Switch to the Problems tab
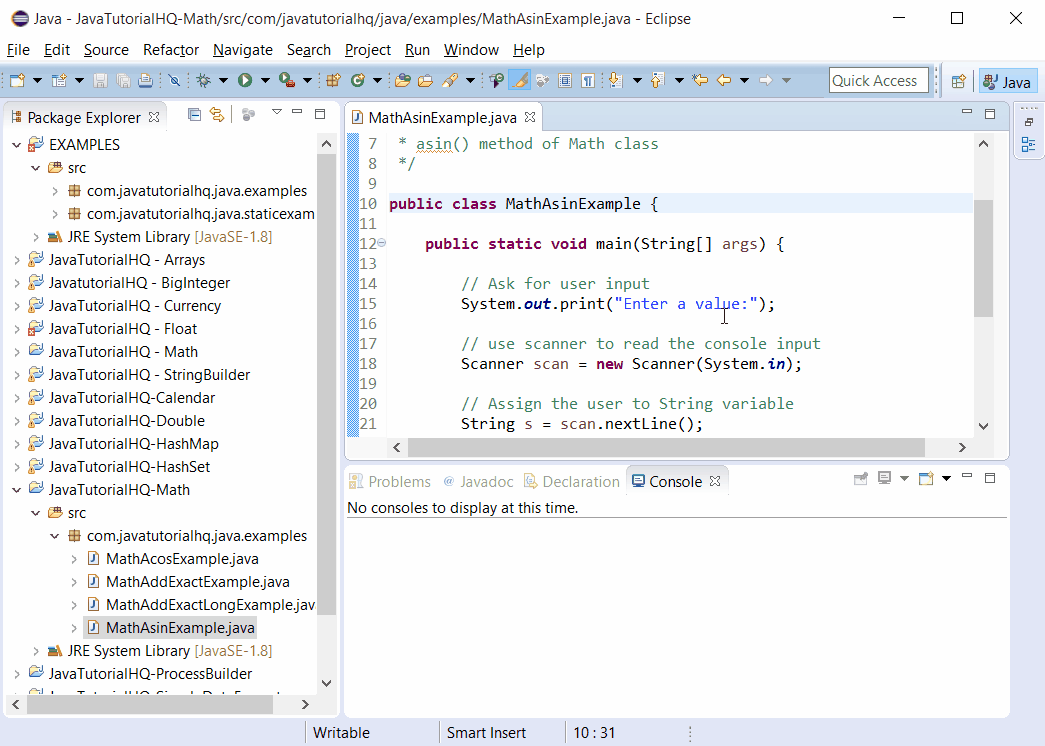The width and height of the screenshot is (1045, 746). click(x=390, y=481)
